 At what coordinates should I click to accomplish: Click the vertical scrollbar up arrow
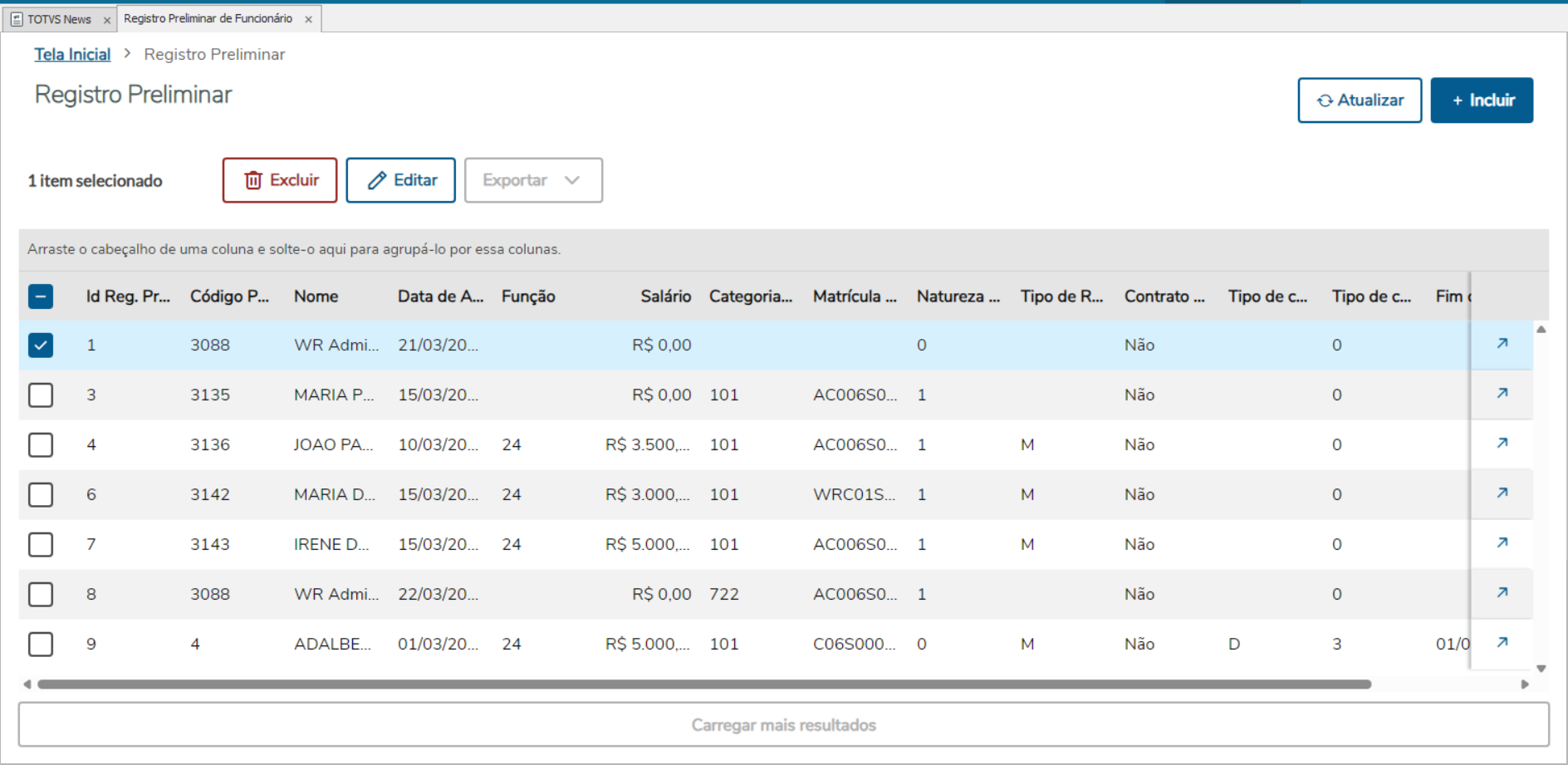pyautogui.click(x=1541, y=330)
